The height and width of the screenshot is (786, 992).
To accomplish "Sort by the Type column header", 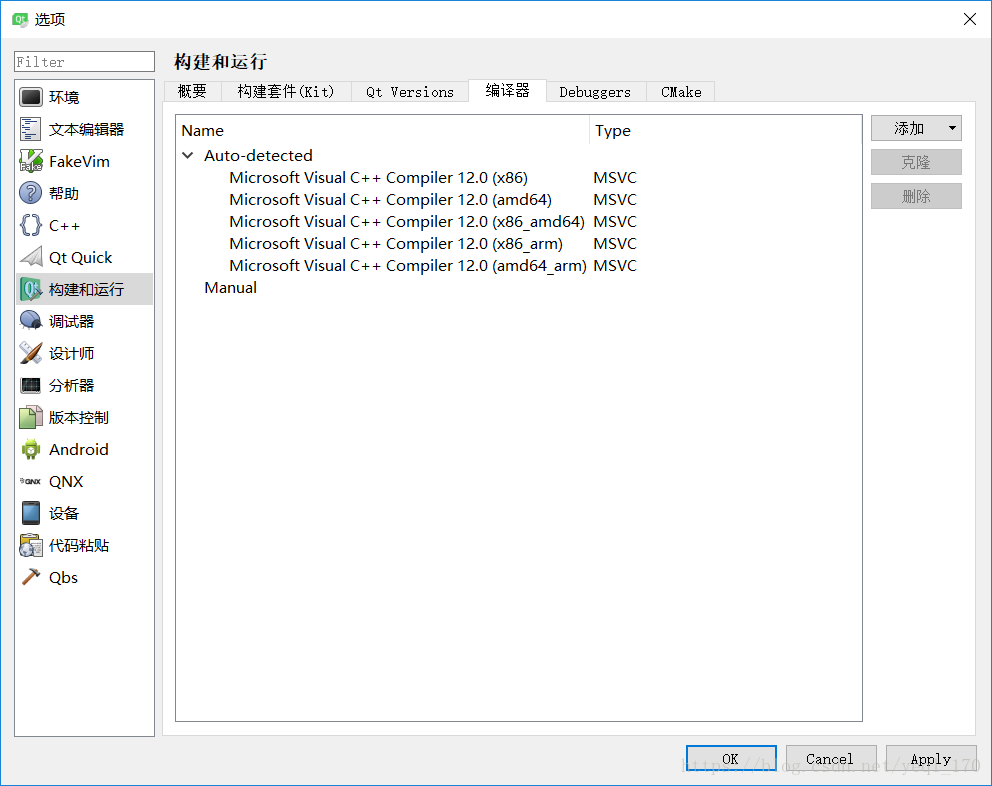I will coord(726,130).
